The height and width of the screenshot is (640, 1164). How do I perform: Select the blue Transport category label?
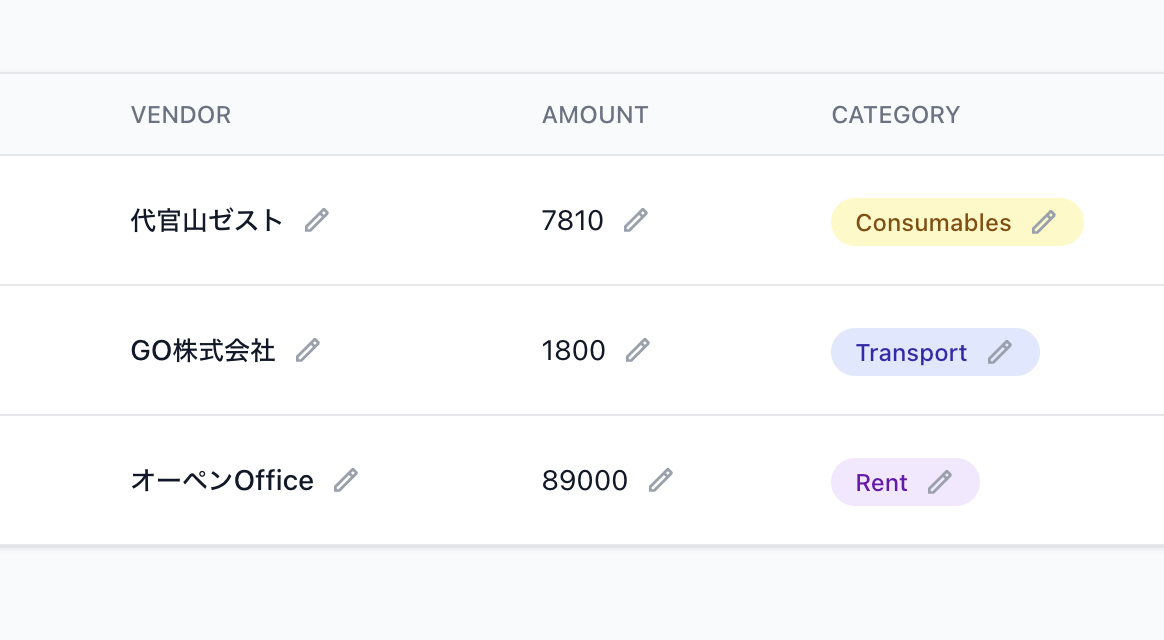911,353
